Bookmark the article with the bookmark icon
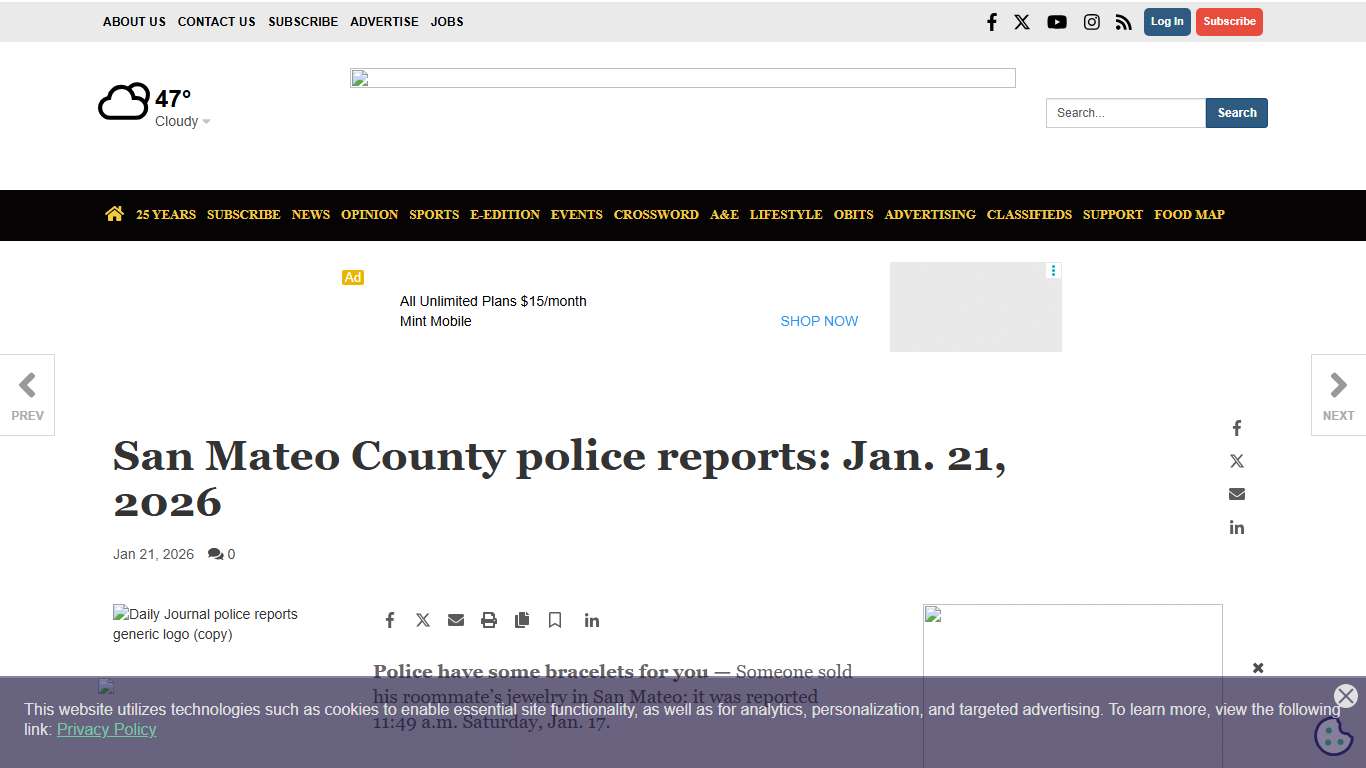Viewport: 1366px width, 768px height. 555,619
